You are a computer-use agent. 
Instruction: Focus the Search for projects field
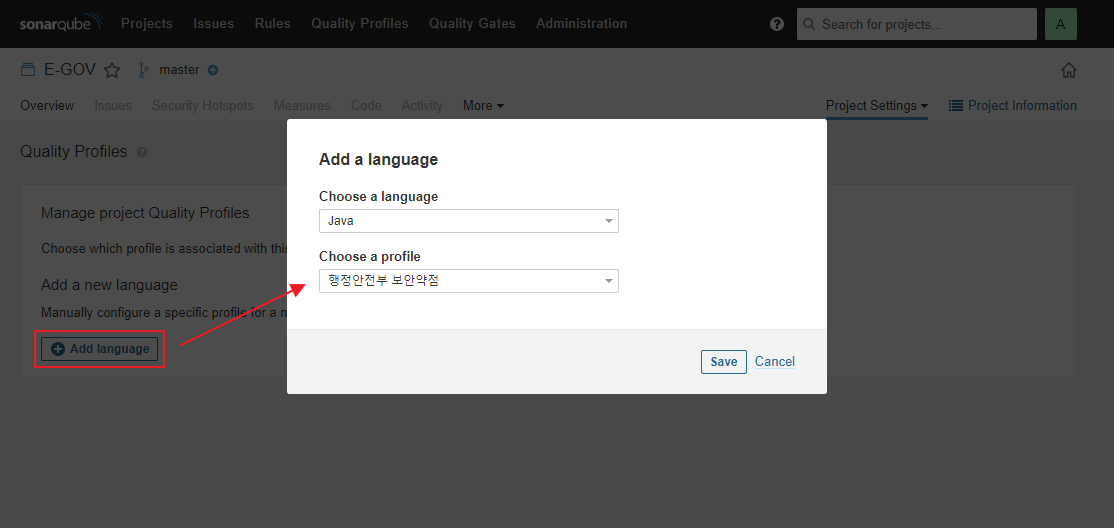pyautogui.click(x=916, y=24)
